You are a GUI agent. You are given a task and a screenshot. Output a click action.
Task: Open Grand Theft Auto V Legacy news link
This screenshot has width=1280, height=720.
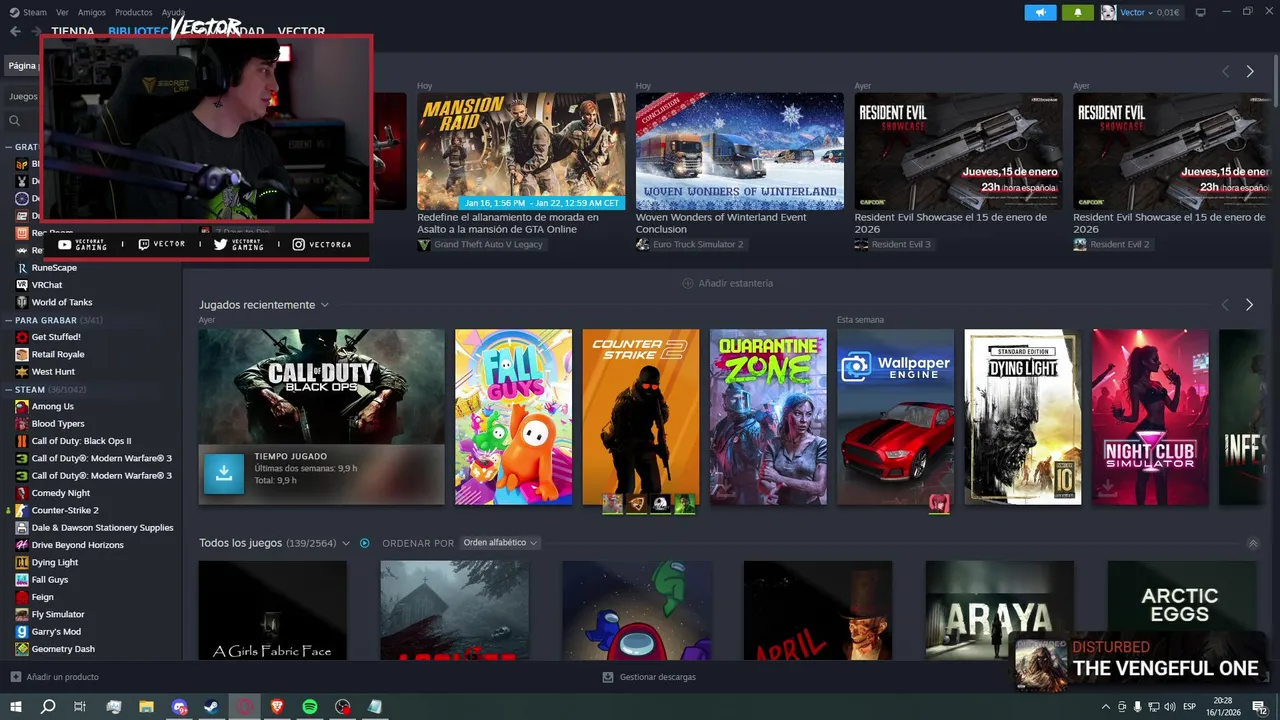click(x=480, y=244)
